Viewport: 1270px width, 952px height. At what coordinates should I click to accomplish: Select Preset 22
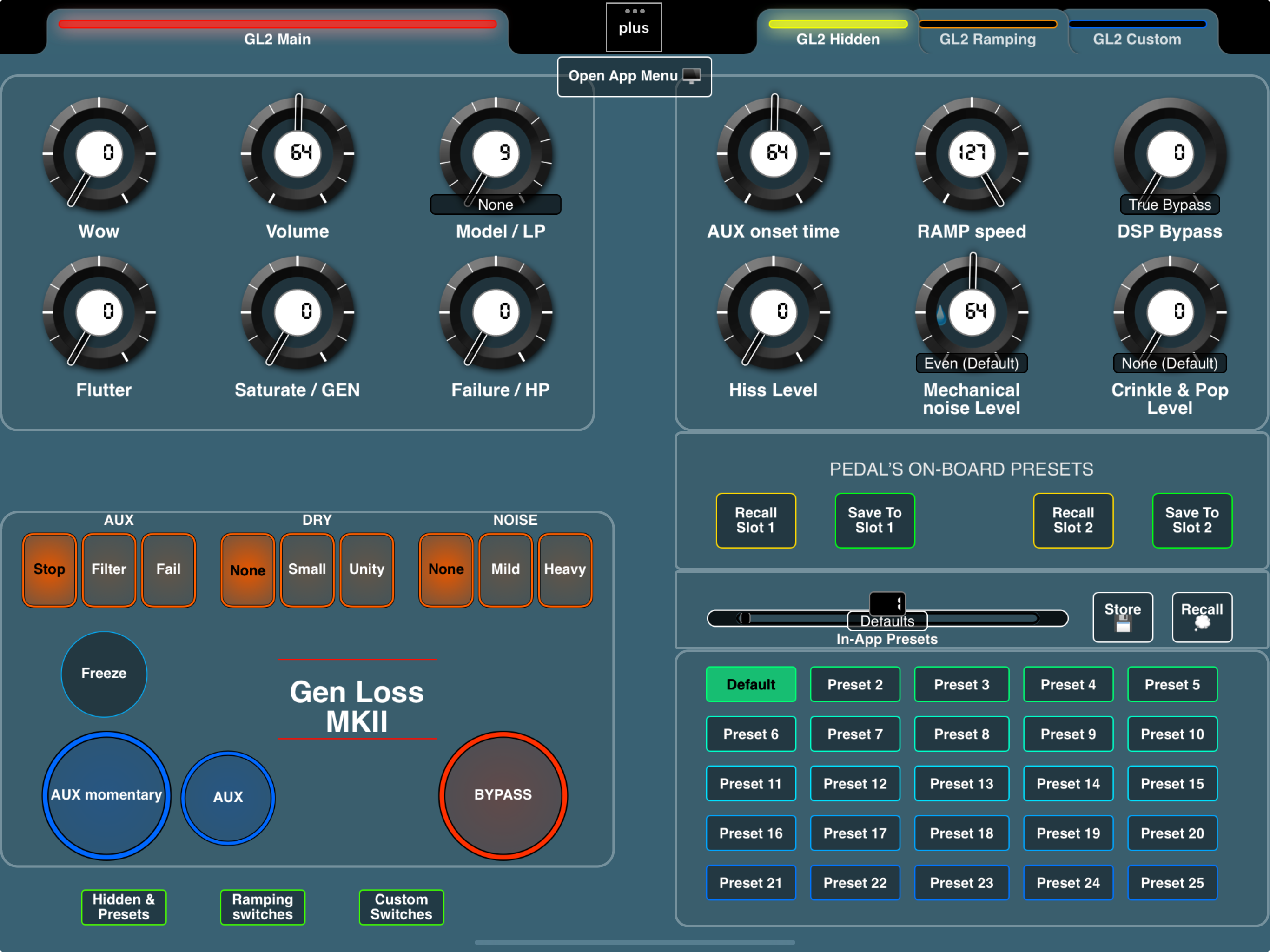pos(855,883)
